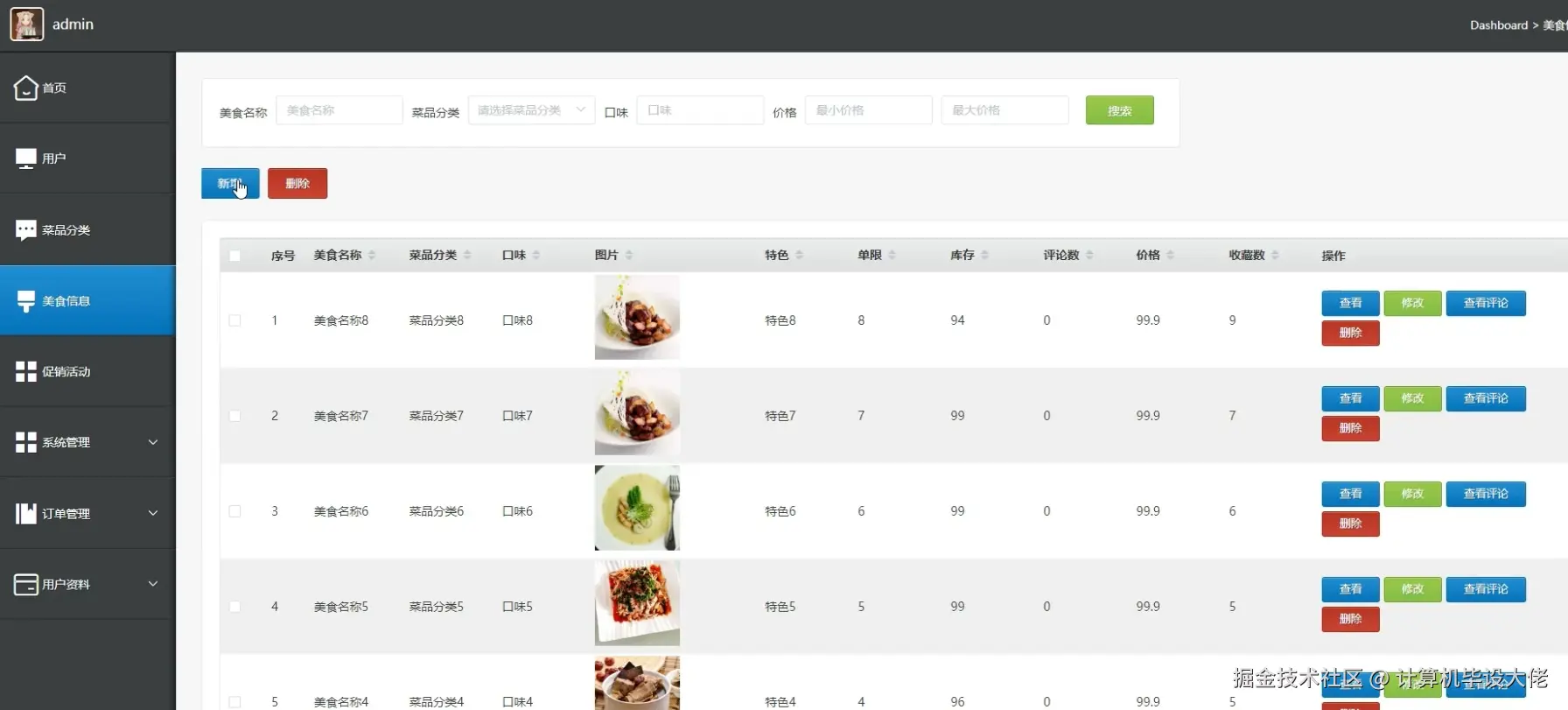The image size is (1568, 710).
Task: Toggle the select-all checkbox in table header
Action: tap(234, 256)
